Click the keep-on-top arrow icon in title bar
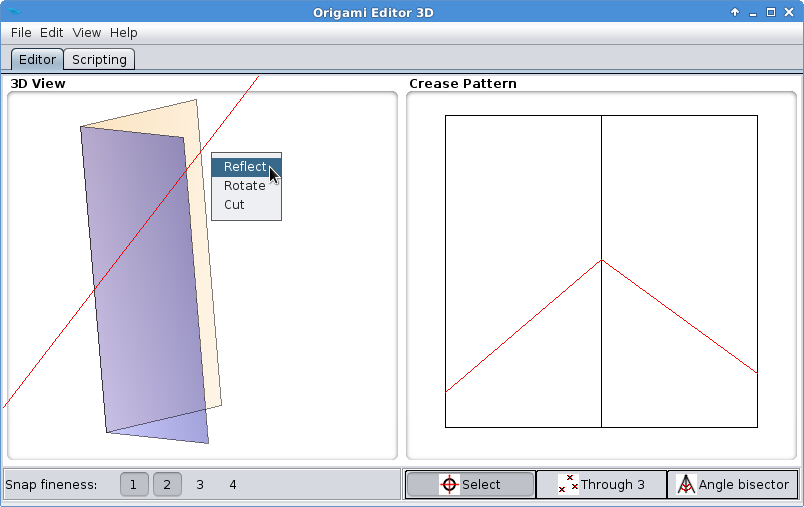This screenshot has height=507, width=804. [x=735, y=12]
